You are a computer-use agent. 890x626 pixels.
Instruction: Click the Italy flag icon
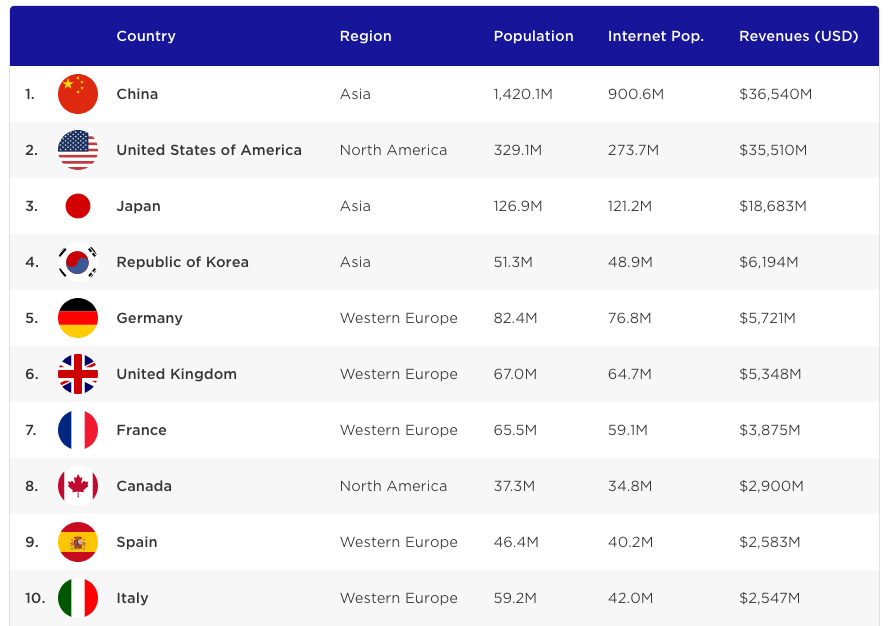click(x=77, y=598)
